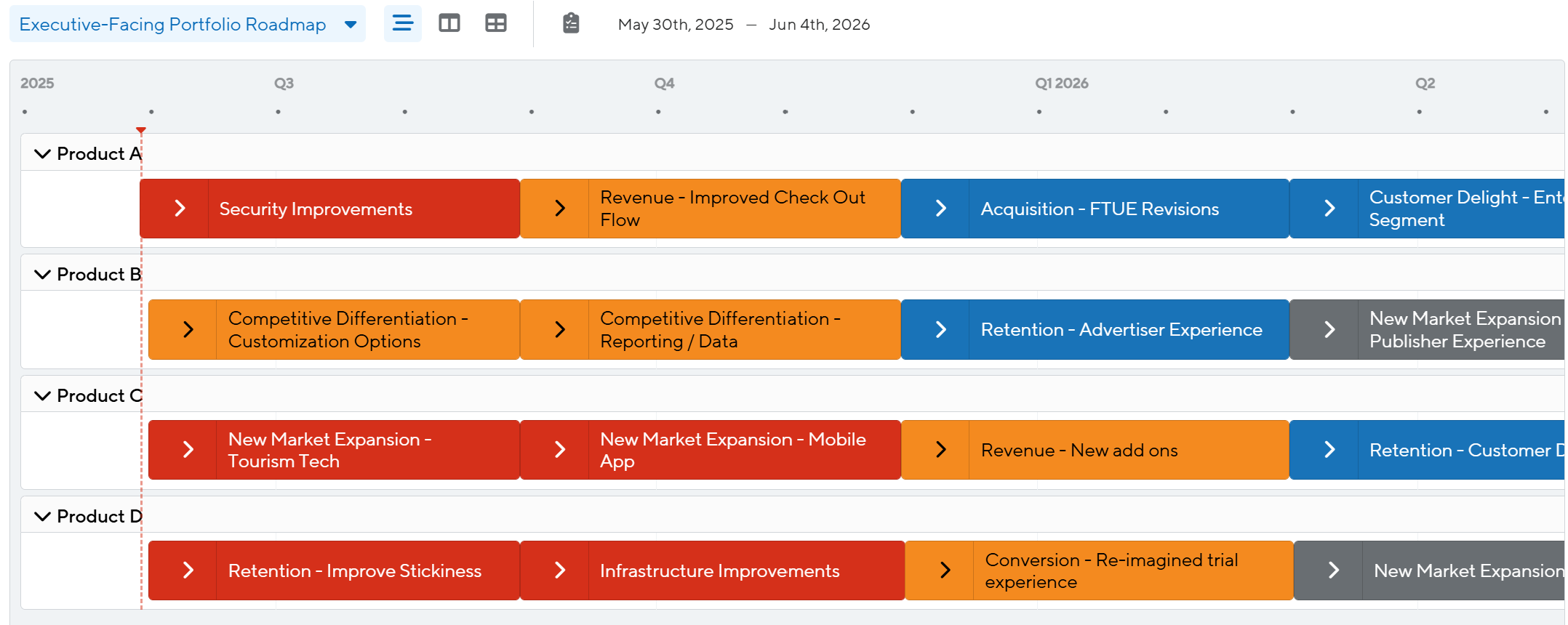Open the Executive-Facing Portfolio Roadmap dropdown
The width and height of the screenshot is (1568, 625).
coord(351,25)
